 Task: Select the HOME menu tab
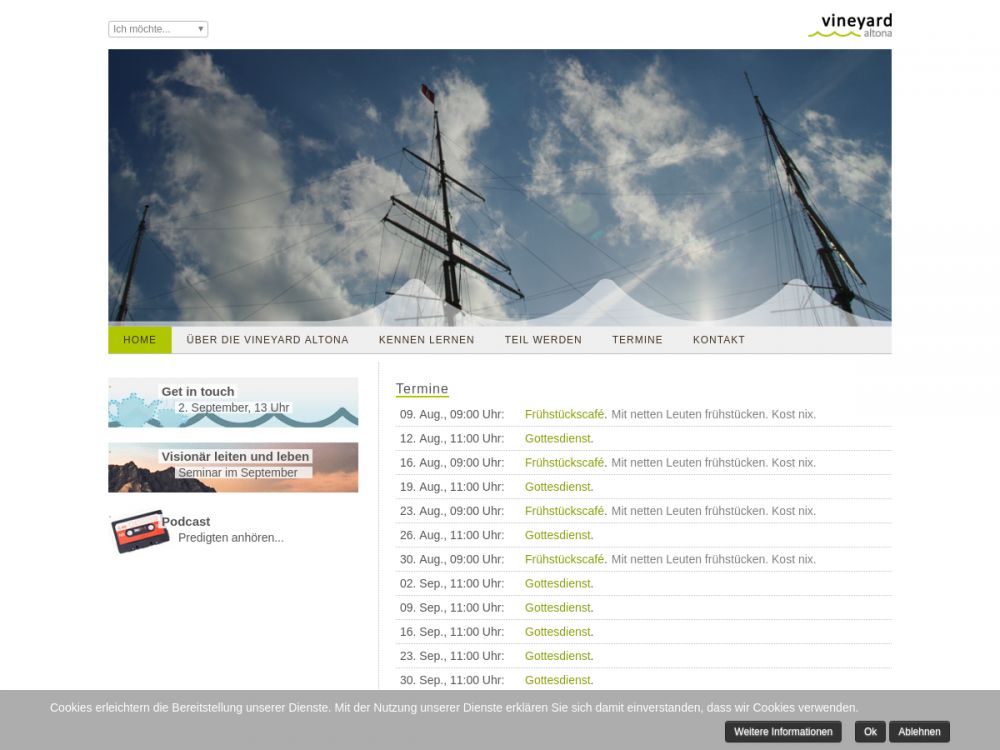tap(140, 340)
